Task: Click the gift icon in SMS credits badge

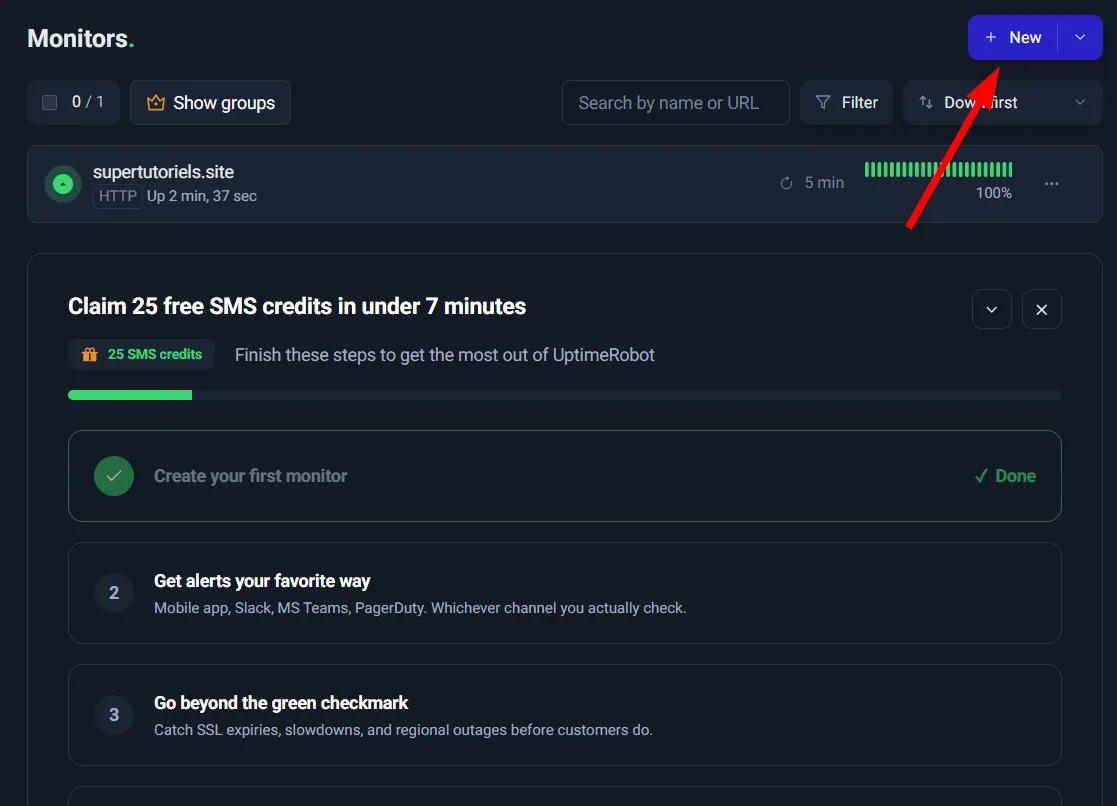Action: tap(90, 354)
